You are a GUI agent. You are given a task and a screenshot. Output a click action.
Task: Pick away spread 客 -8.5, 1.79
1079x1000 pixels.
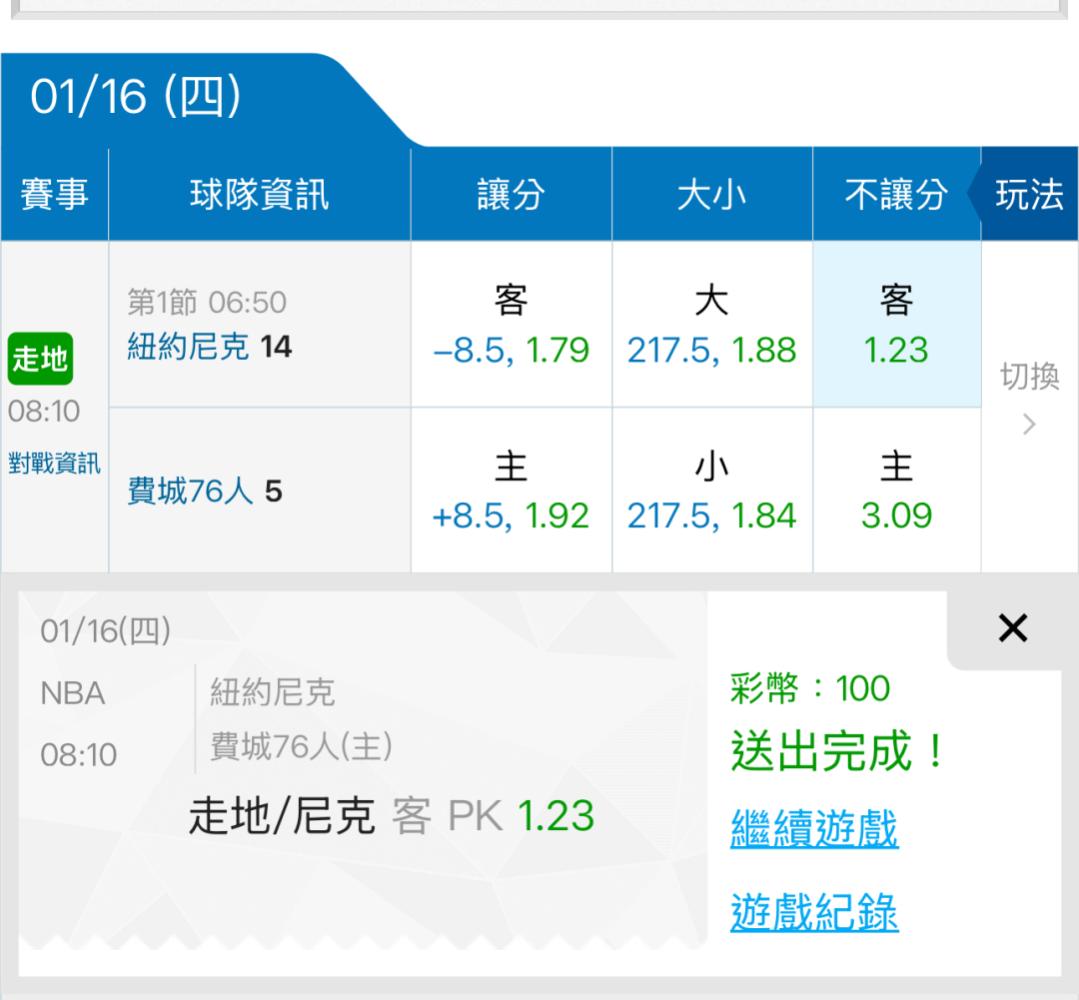(511, 324)
